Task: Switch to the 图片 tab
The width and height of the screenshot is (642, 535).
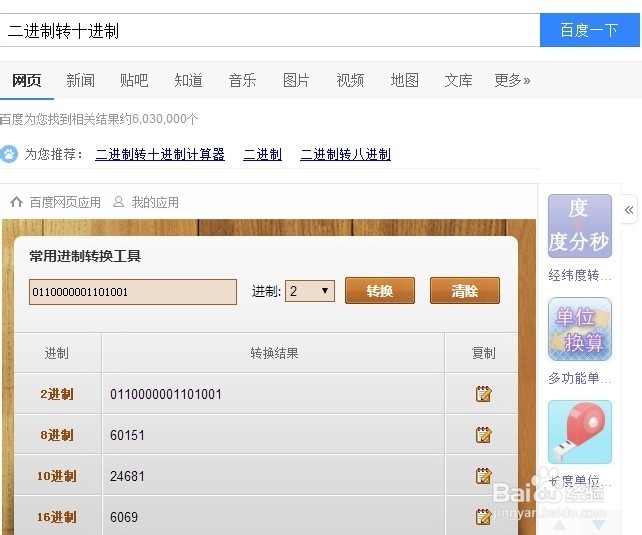Action: point(296,80)
